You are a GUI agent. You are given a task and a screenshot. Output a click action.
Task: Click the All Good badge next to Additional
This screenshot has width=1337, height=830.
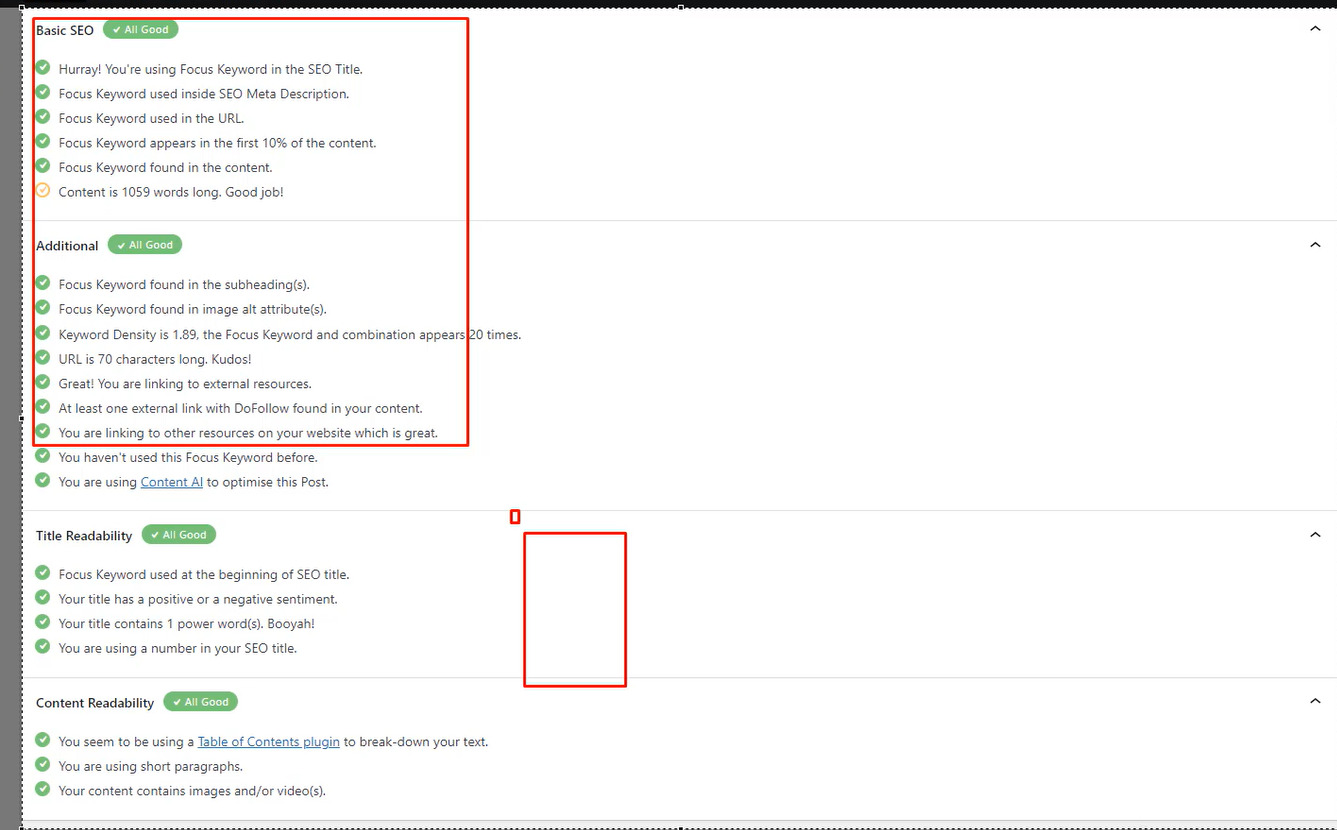click(144, 244)
